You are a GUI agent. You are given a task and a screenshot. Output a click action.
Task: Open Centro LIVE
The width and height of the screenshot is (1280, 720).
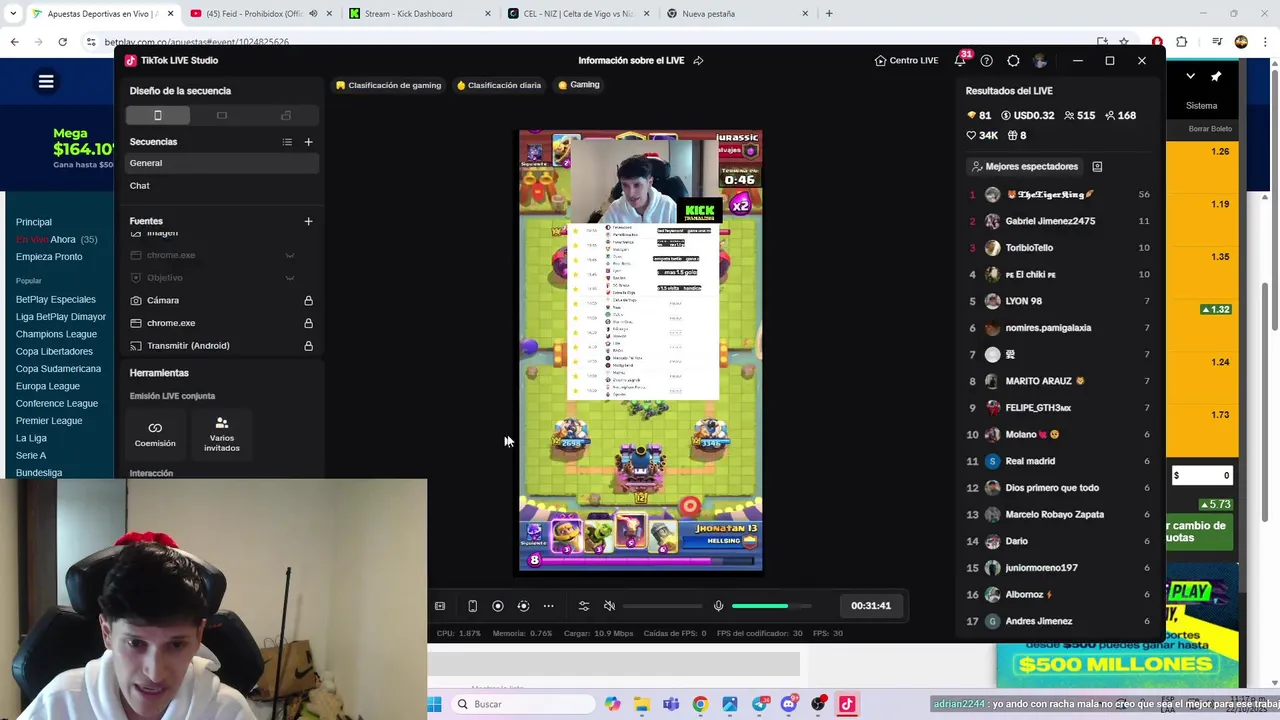906,61
